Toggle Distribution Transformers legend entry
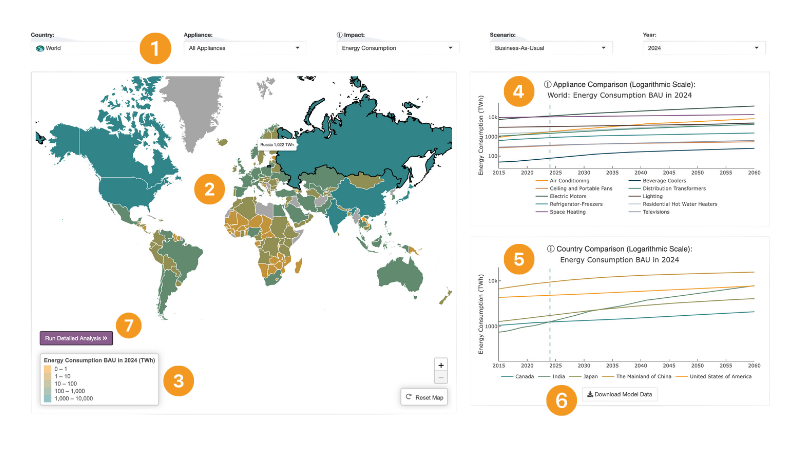The height and width of the screenshot is (450, 800). point(667,188)
